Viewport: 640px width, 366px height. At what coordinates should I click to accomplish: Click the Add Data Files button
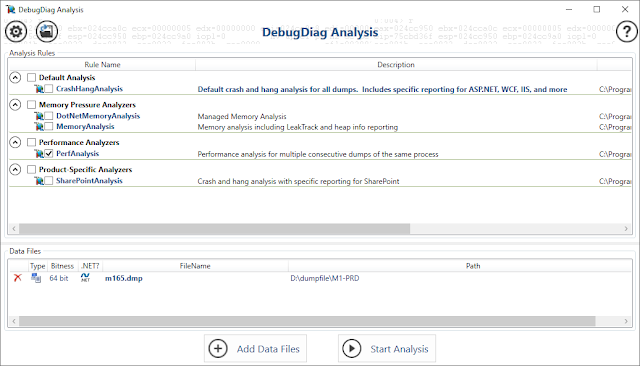tap(256, 349)
